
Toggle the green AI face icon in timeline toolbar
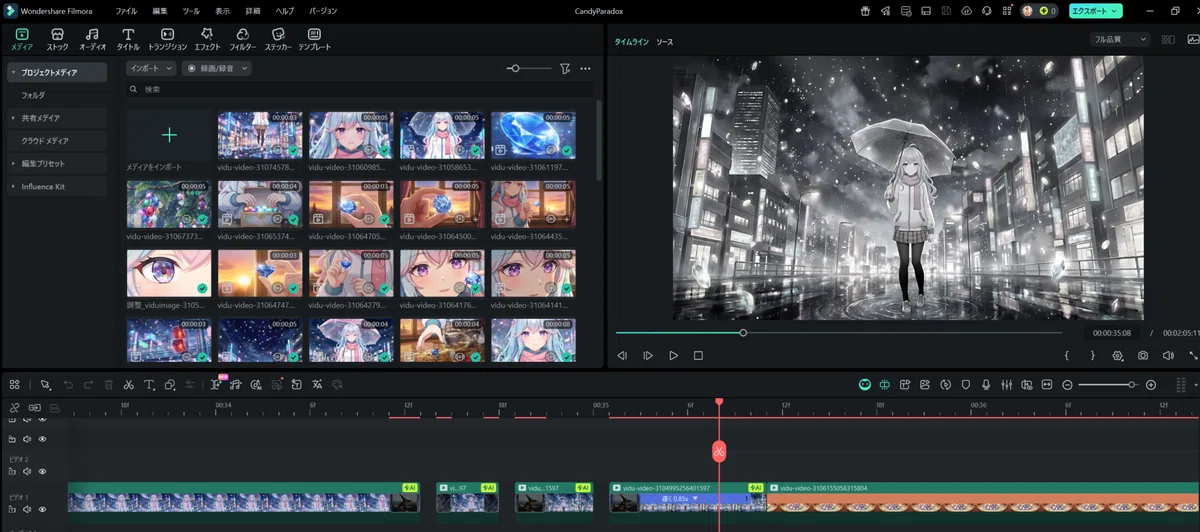865,384
